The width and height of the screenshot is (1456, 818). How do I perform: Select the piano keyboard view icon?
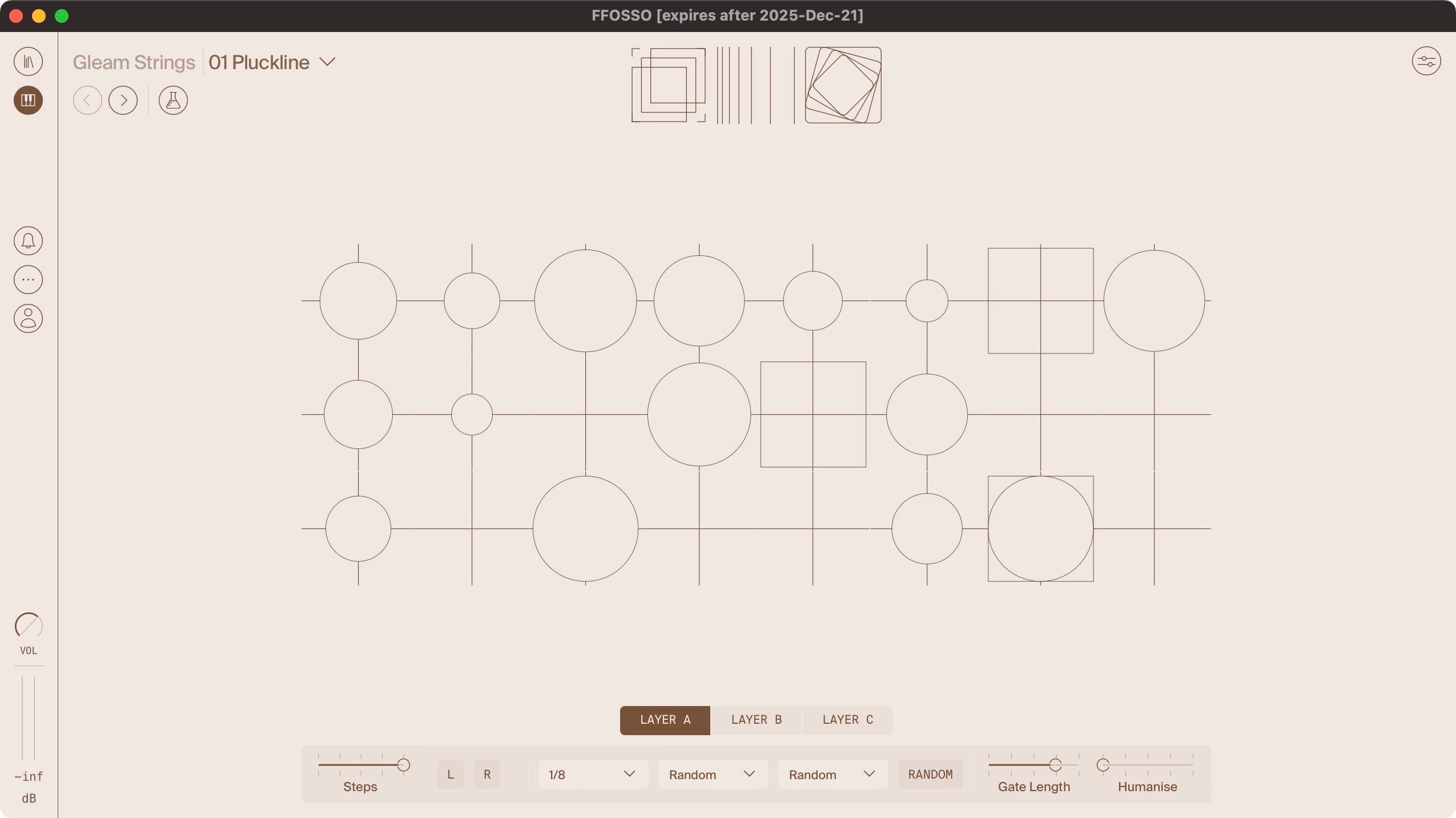[28, 100]
